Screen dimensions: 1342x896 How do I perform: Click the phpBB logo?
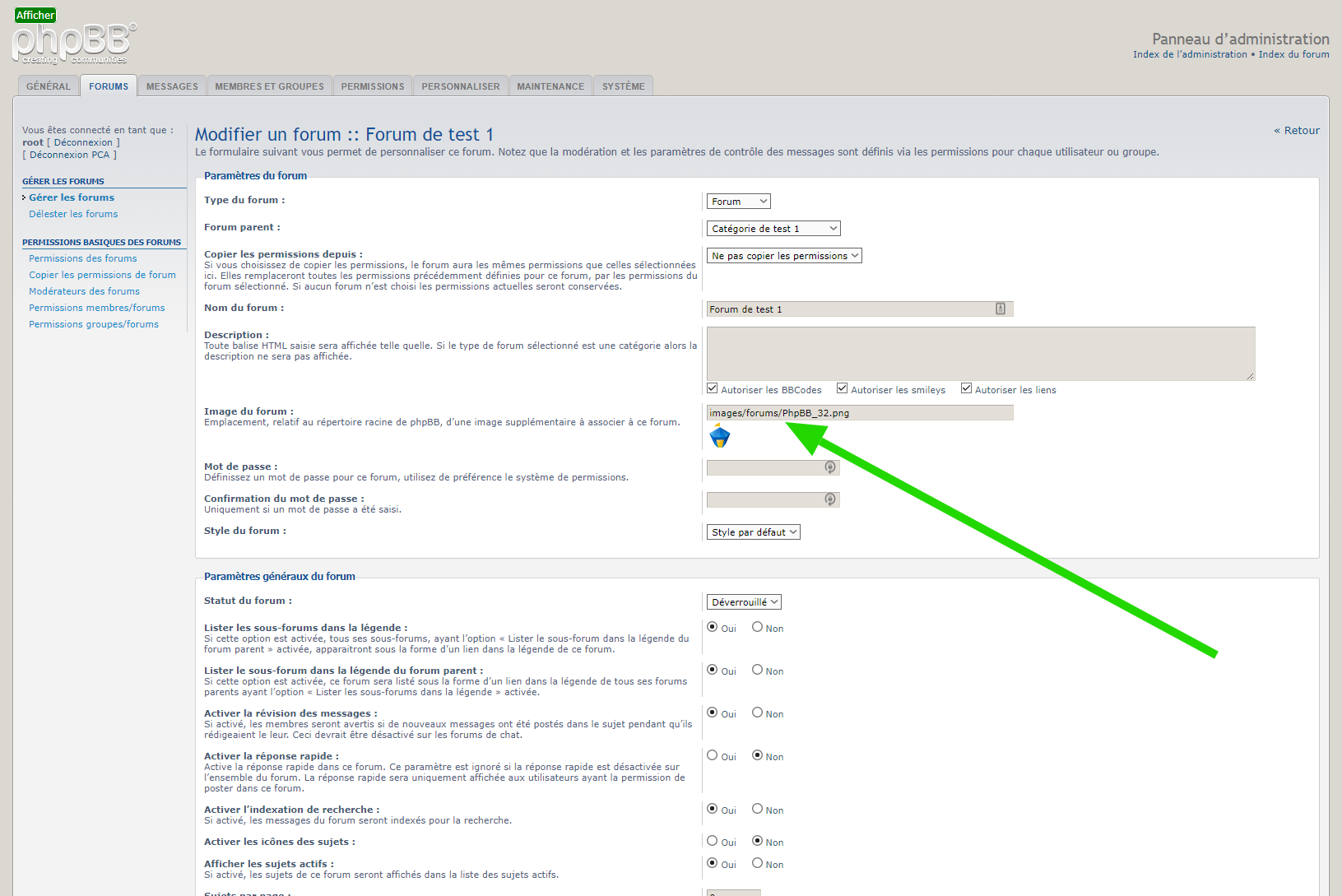tap(73, 43)
